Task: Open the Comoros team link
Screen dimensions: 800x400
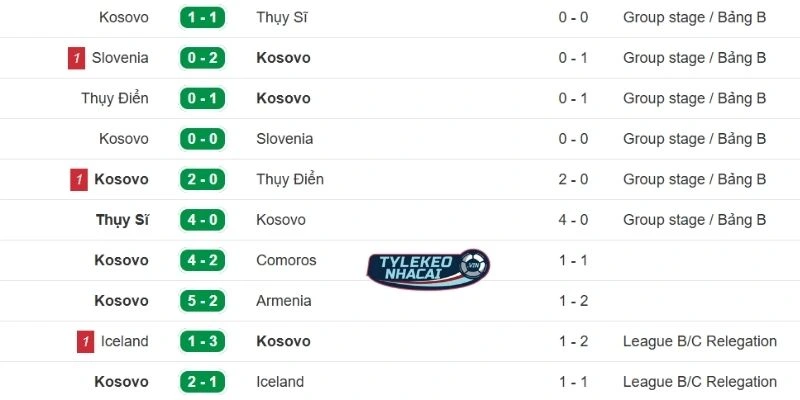Action: (286, 260)
